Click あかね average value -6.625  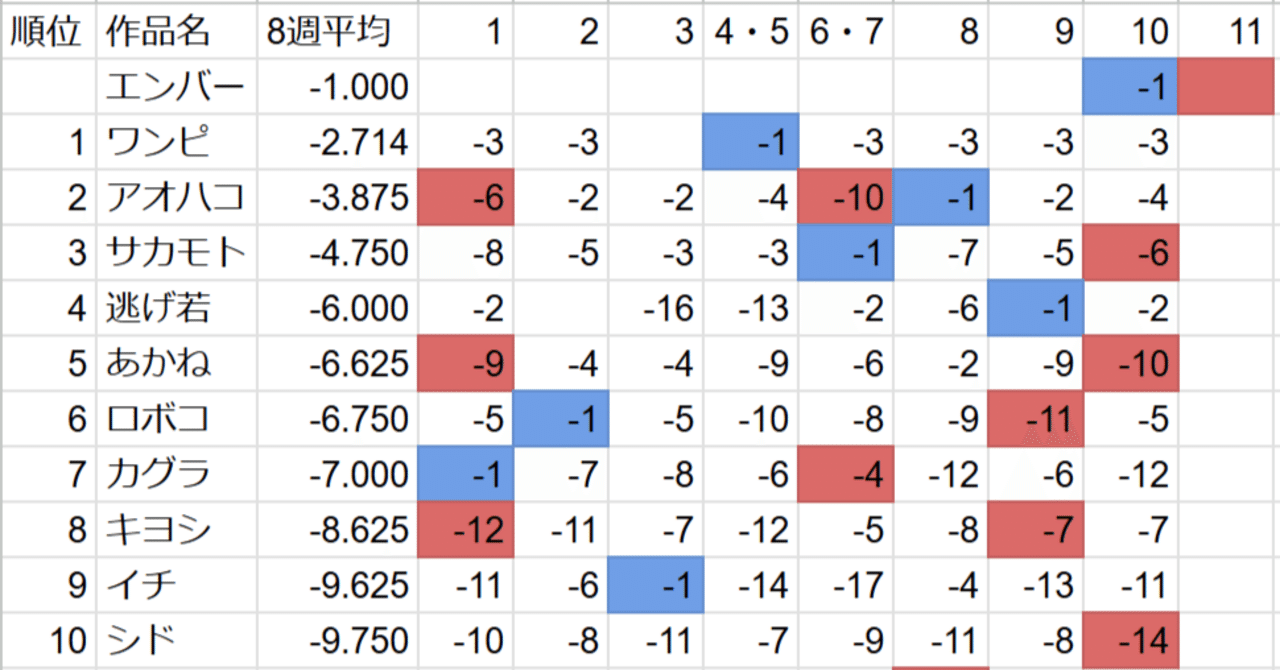point(337,363)
